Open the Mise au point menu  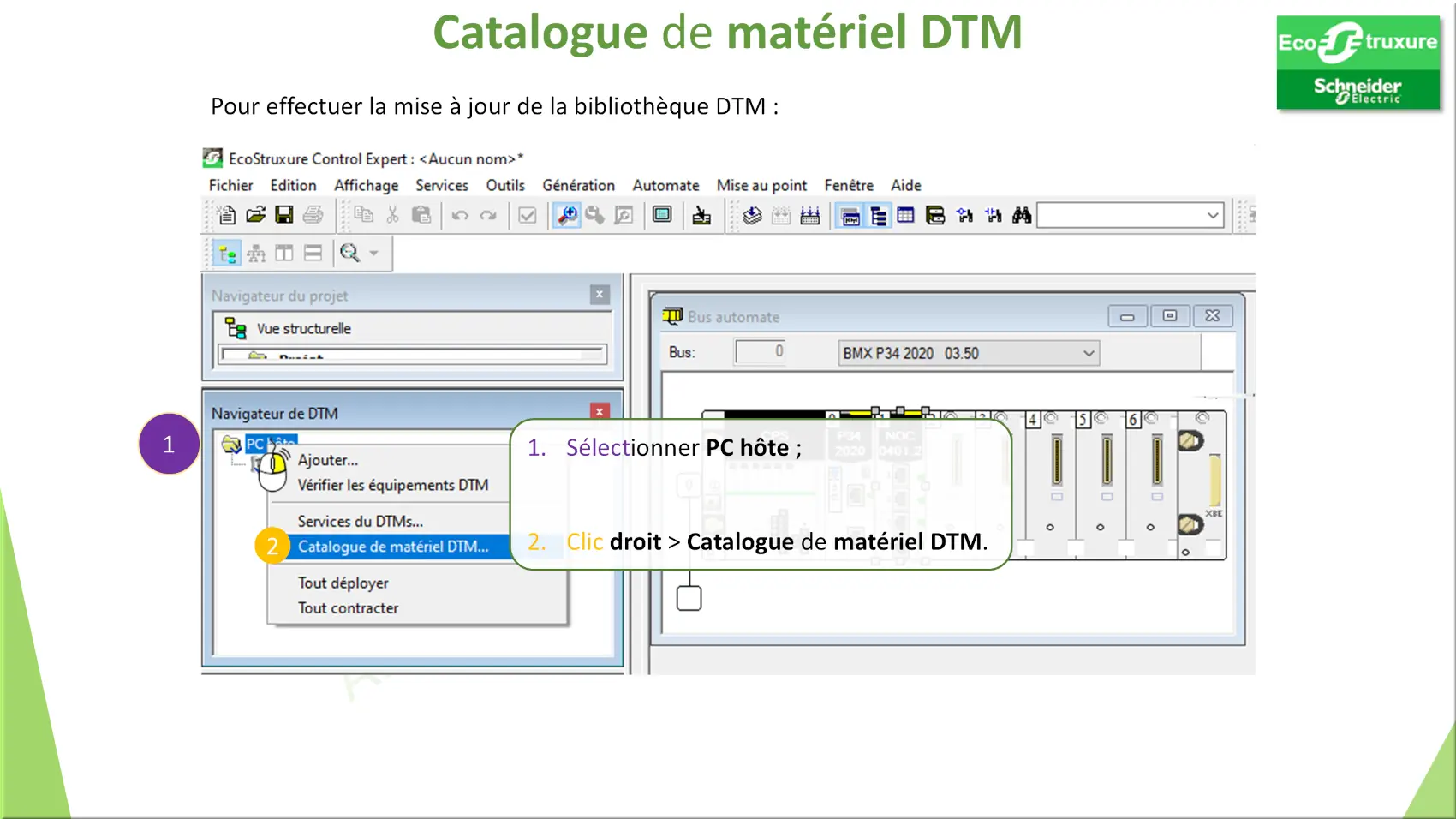761,185
